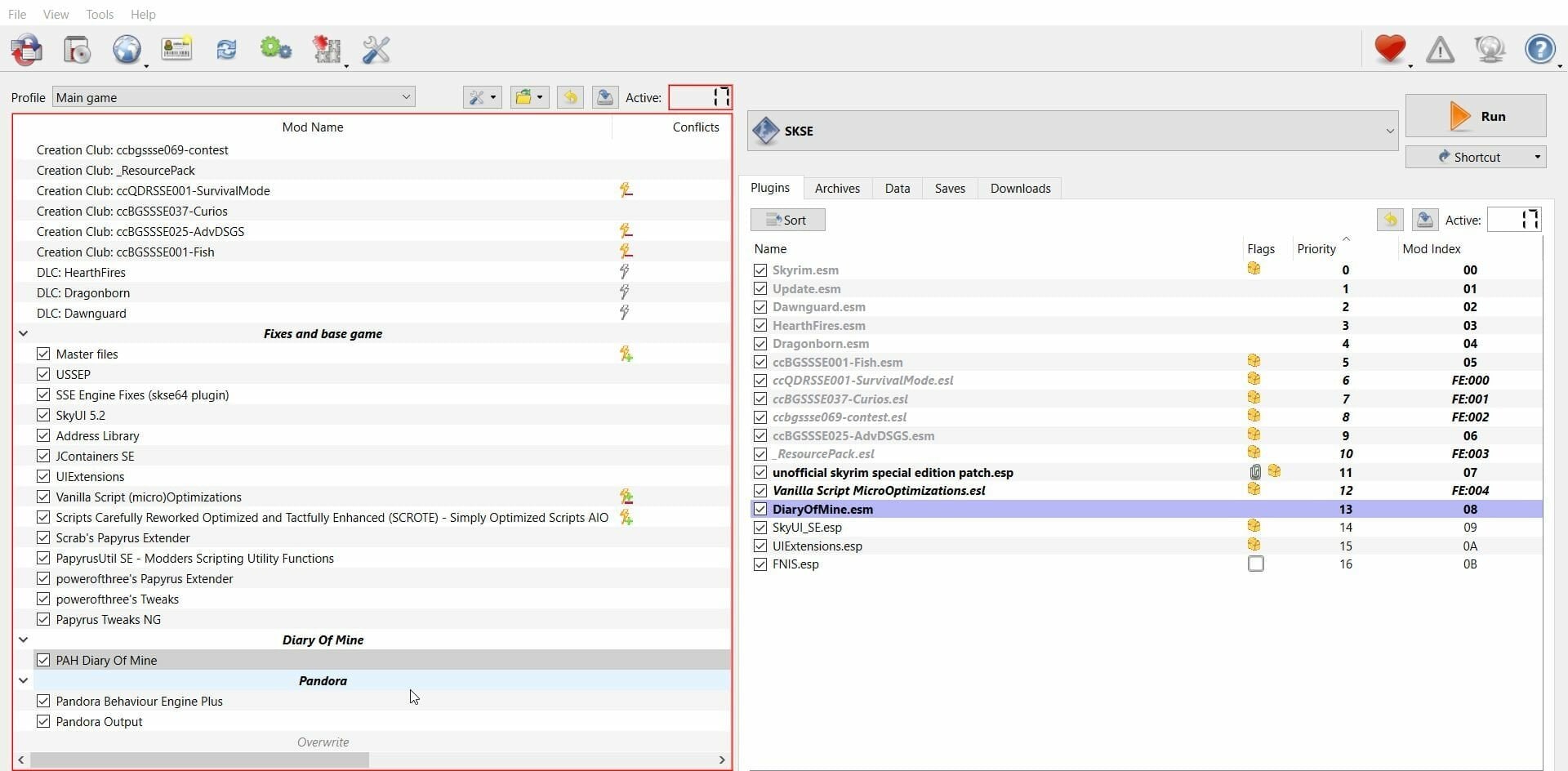Uncheck FNIS.esp plugin
Viewport: 1568px width, 771px height.
(x=760, y=564)
